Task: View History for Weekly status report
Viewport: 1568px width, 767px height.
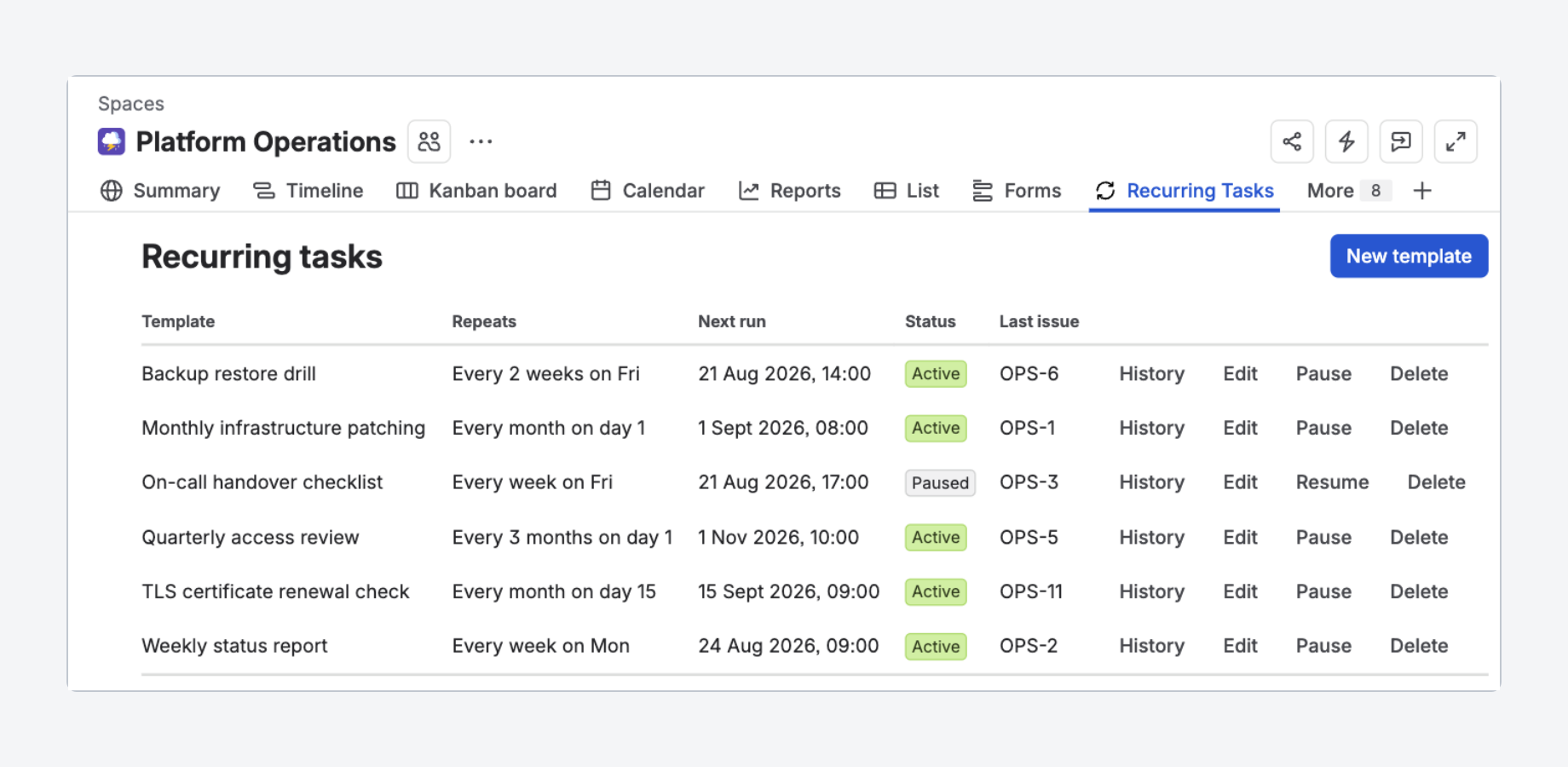Action: 1152,646
